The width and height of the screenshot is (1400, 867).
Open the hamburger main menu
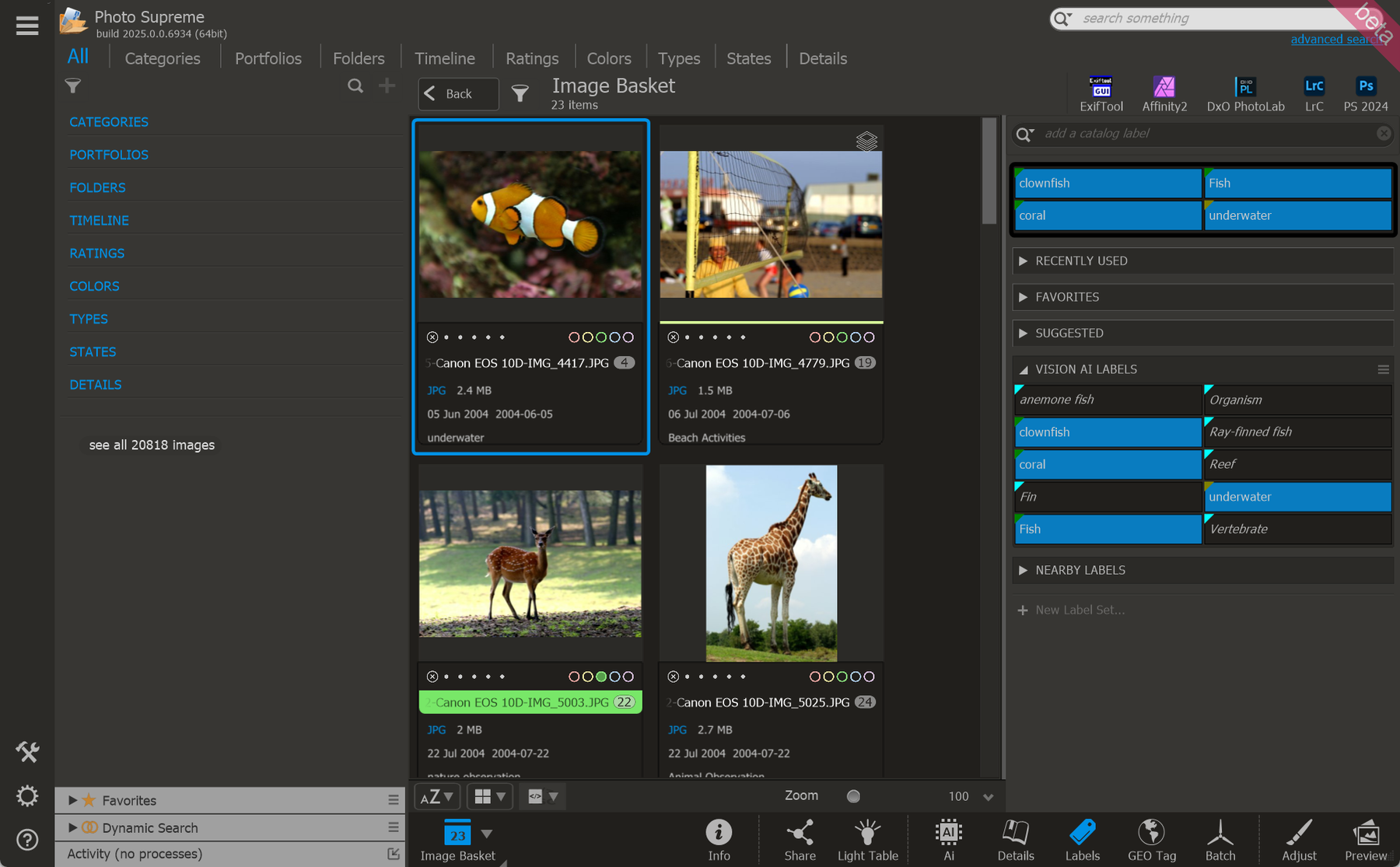point(27,26)
